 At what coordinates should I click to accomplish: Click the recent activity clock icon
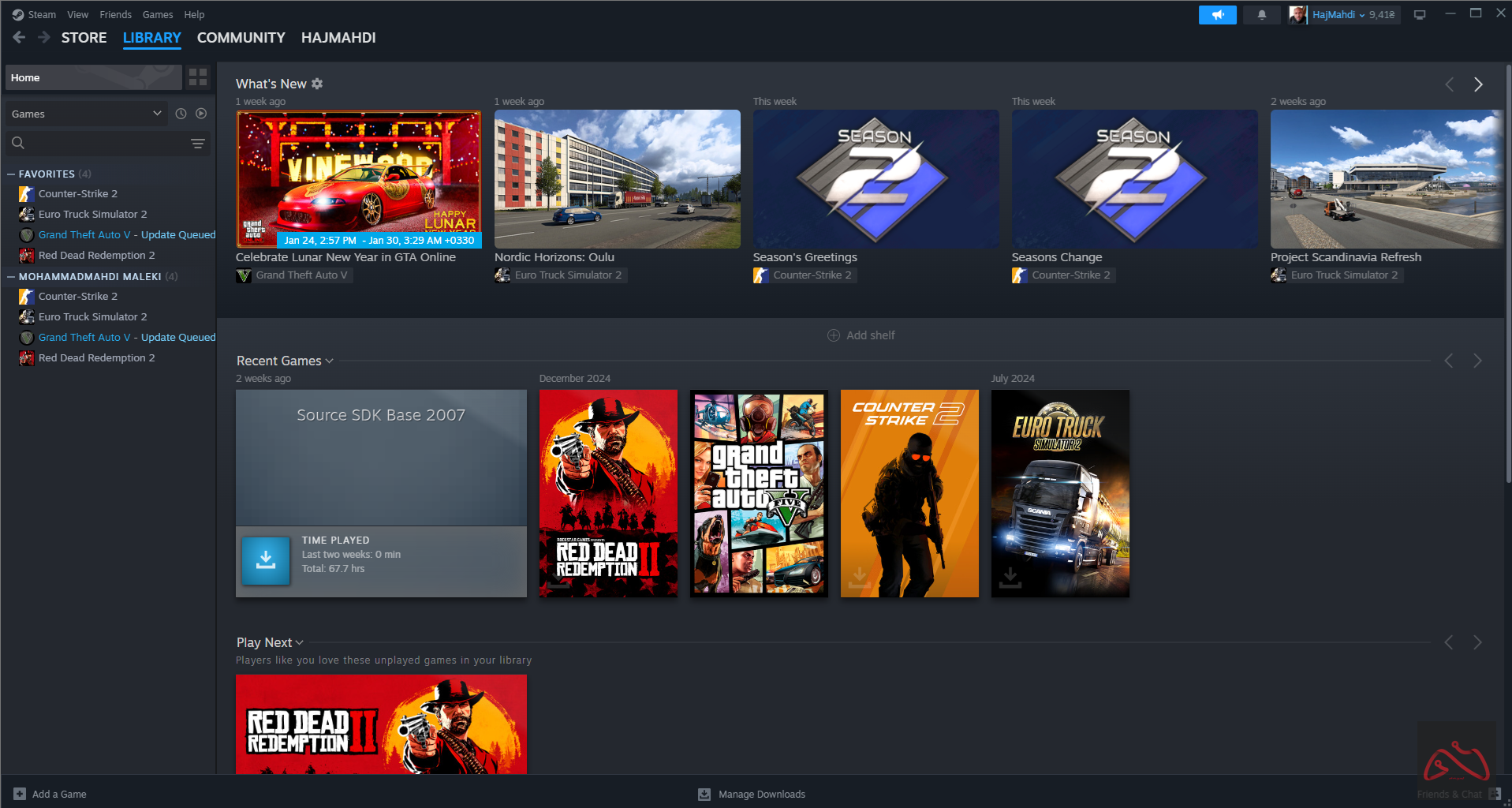(181, 114)
